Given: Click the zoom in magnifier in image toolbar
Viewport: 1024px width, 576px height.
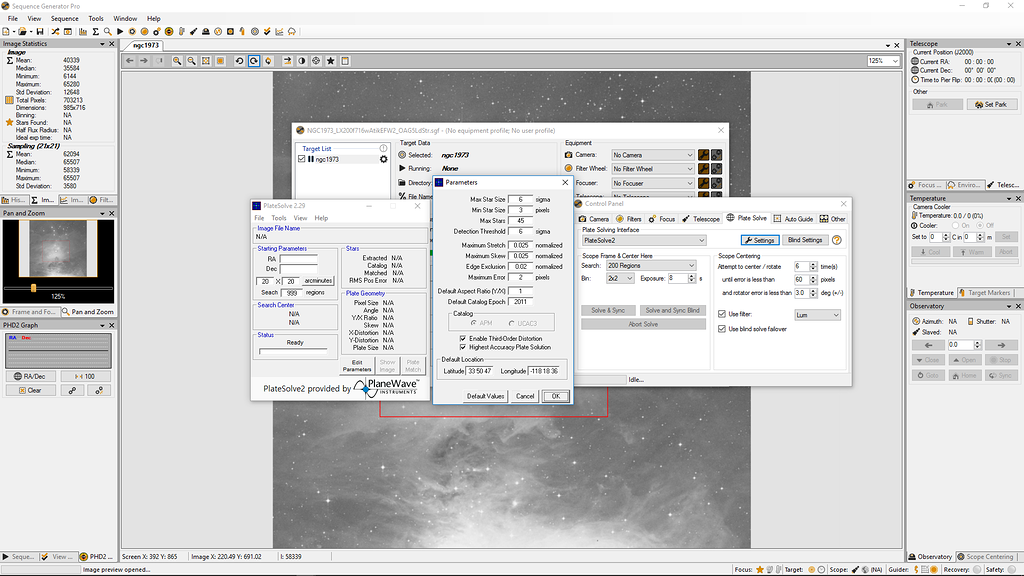Looking at the screenshot, I should (x=177, y=61).
